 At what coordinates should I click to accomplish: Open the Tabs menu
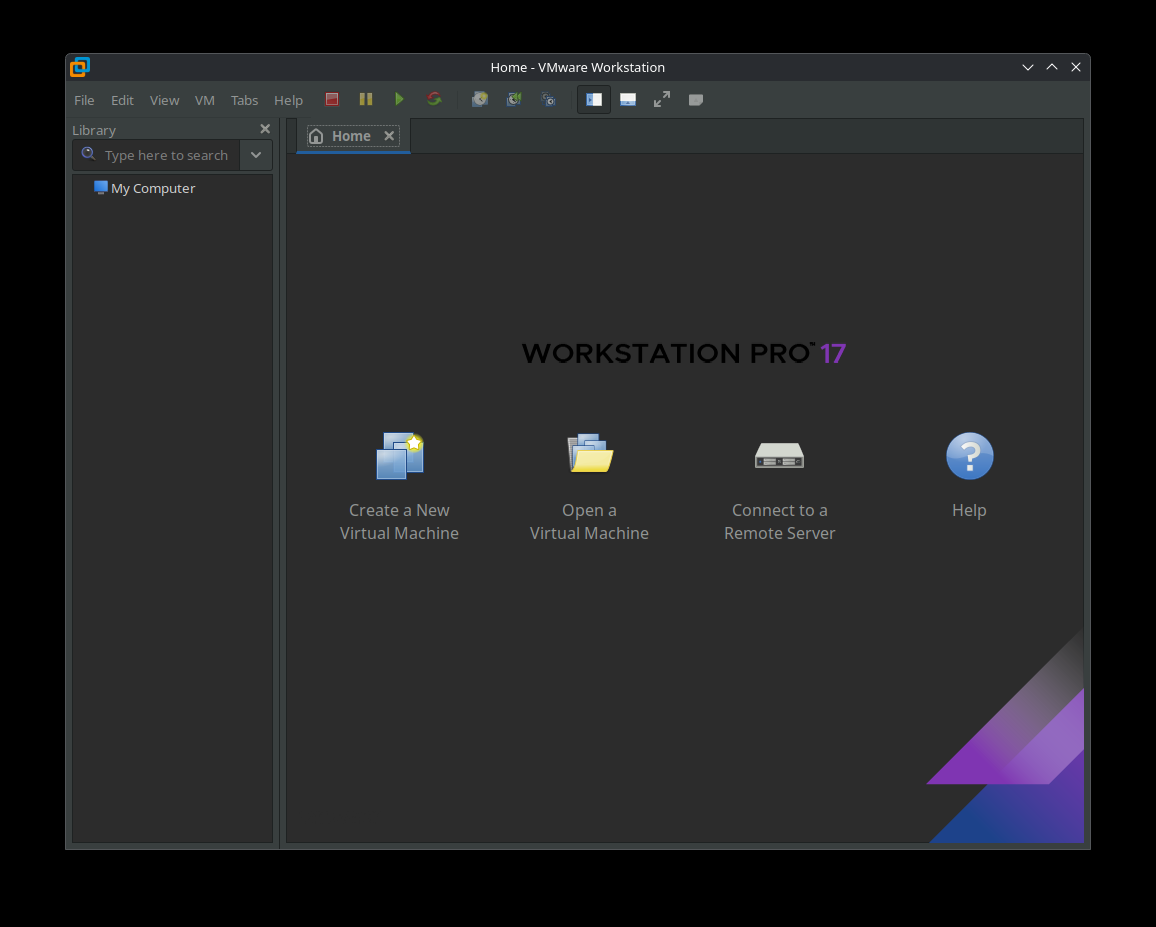point(244,100)
